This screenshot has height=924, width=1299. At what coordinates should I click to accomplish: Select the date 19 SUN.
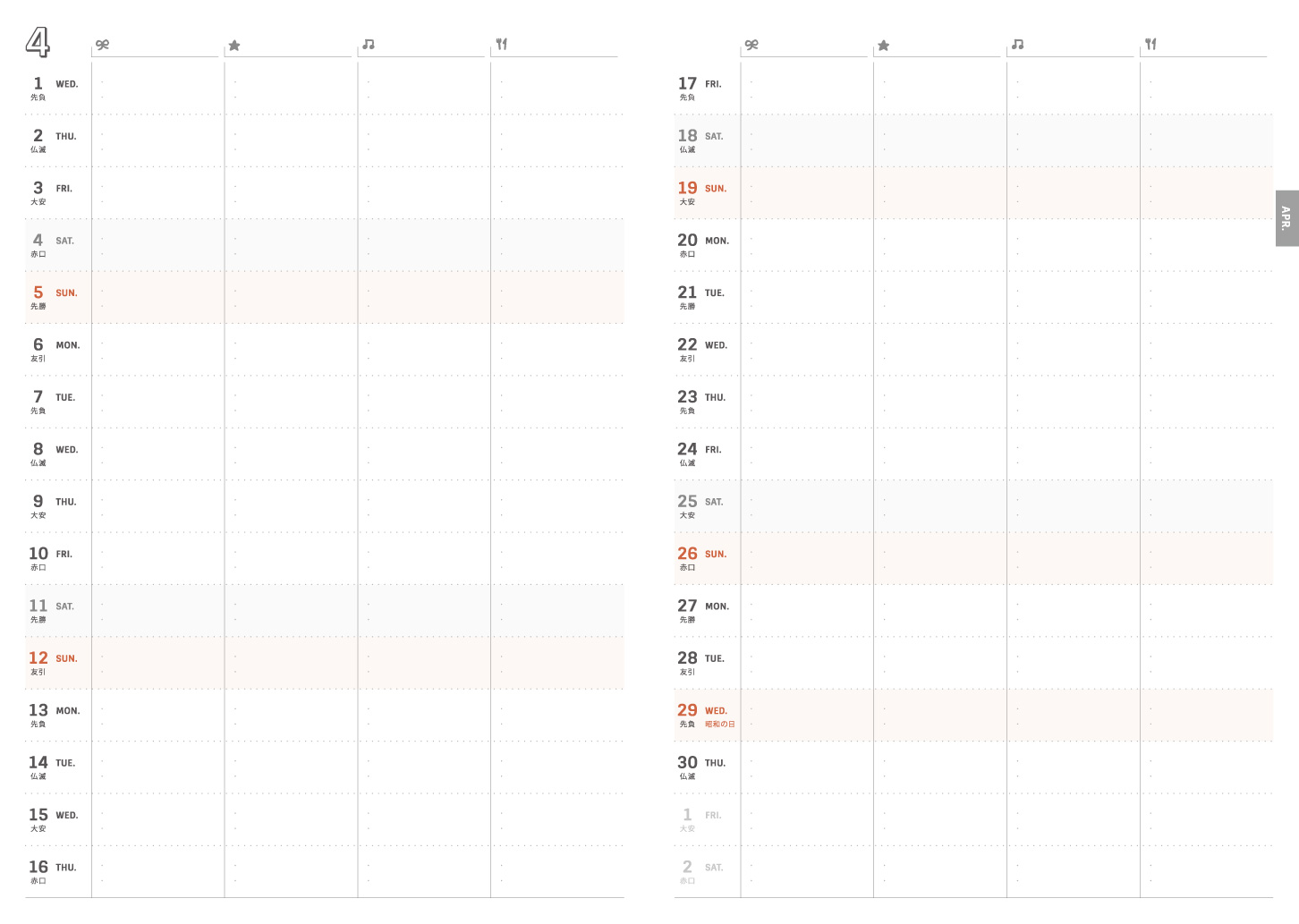coord(702,189)
